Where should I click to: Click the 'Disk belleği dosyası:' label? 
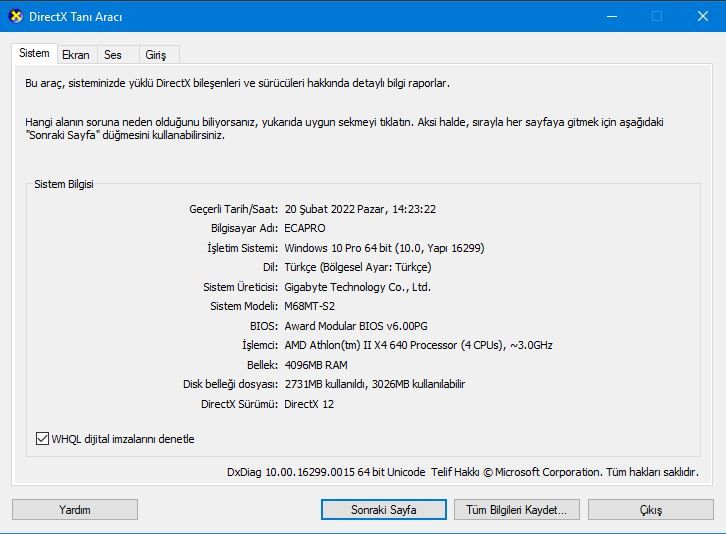[x=230, y=384]
